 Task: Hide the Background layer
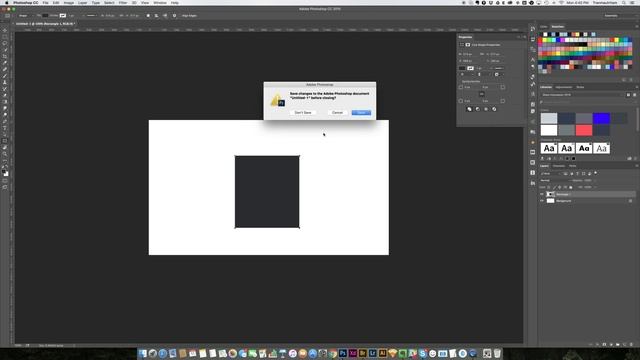pyautogui.click(x=542, y=201)
